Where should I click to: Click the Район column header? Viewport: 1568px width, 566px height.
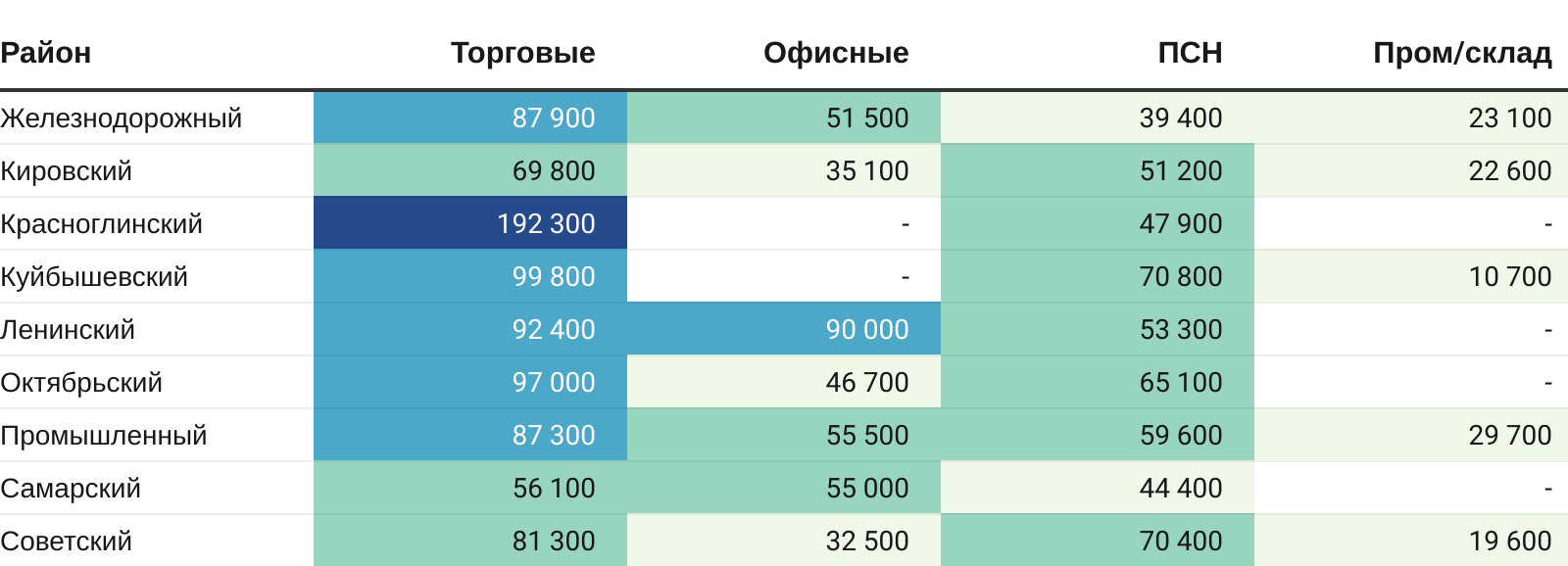click(x=46, y=53)
